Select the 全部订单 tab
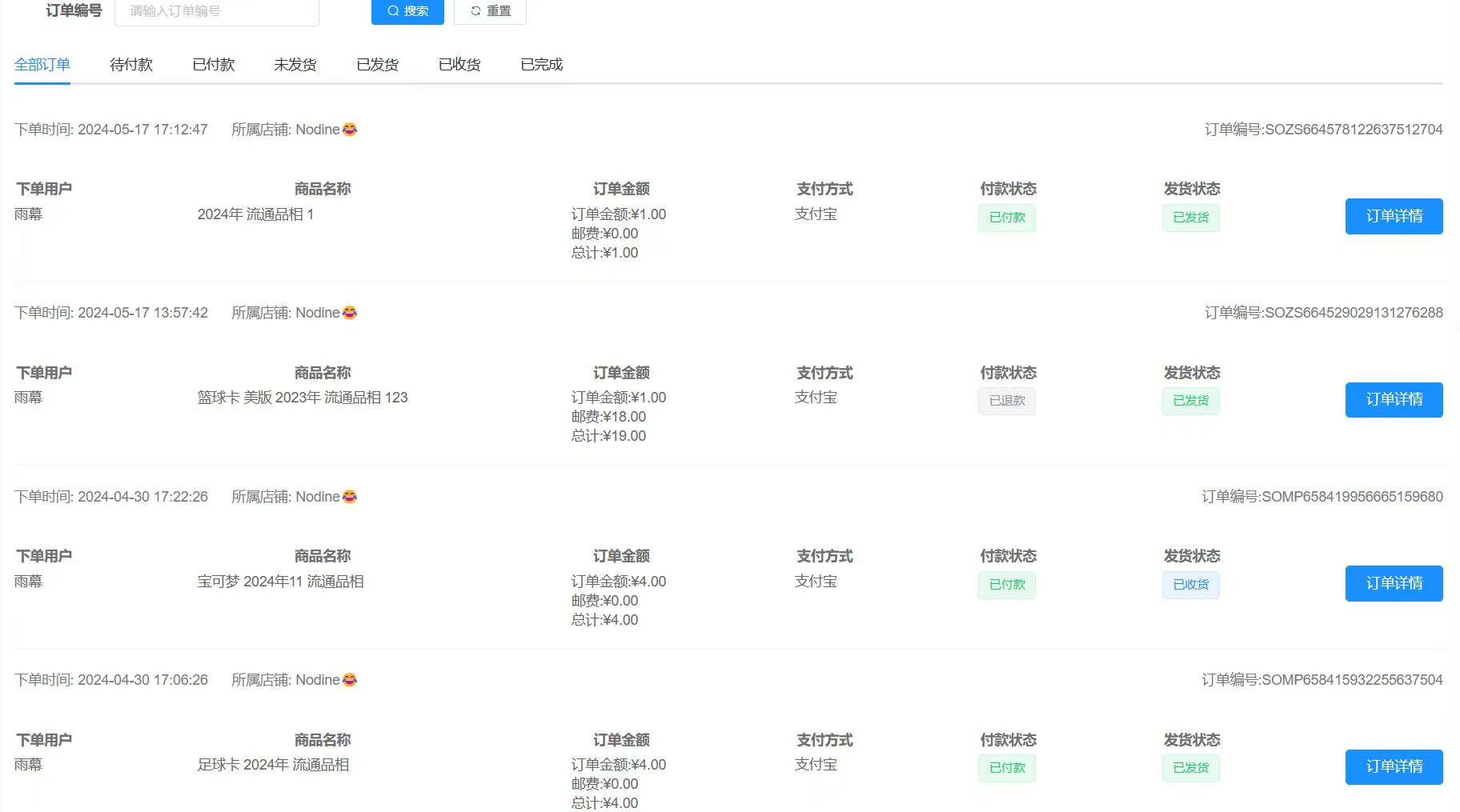Image resolution: width=1460 pixels, height=812 pixels. pos(42,65)
